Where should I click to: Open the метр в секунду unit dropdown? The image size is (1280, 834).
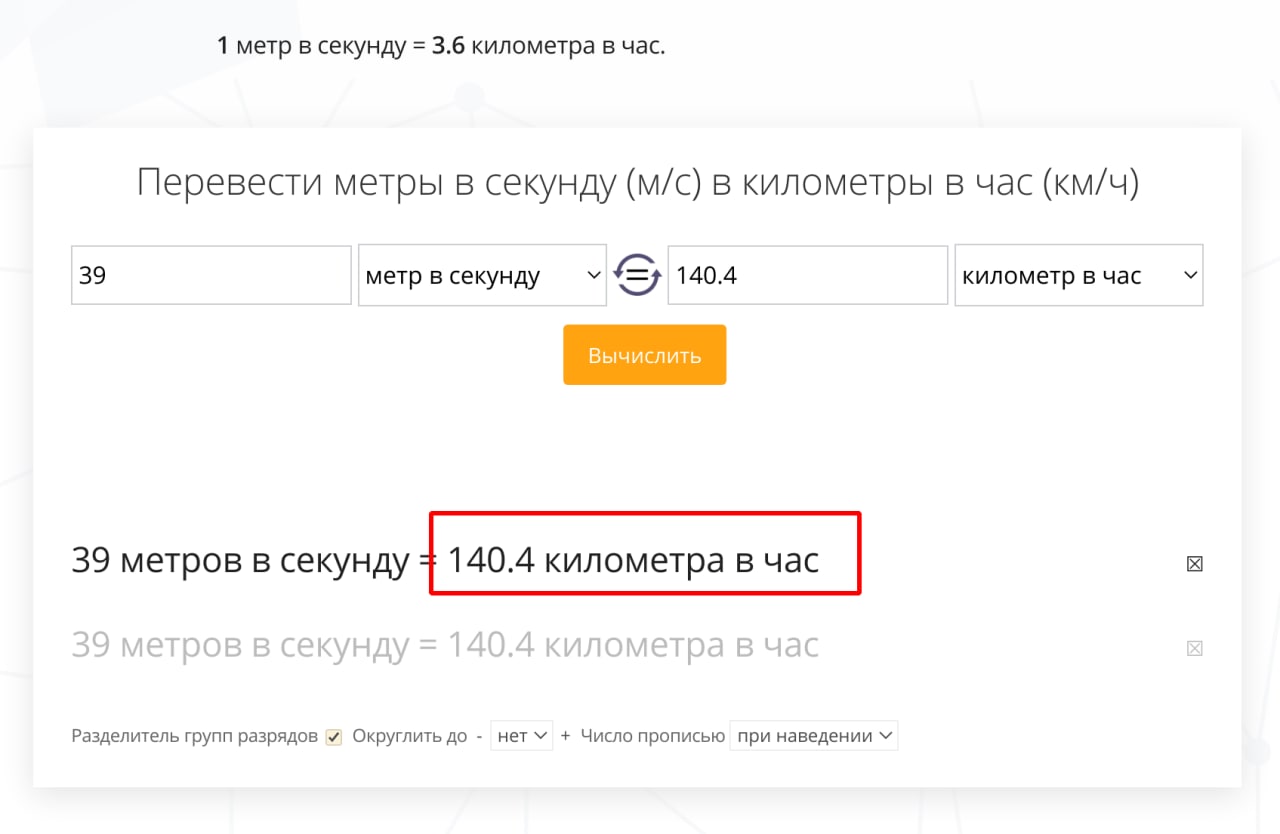pyautogui.click(x=482, y=275)
